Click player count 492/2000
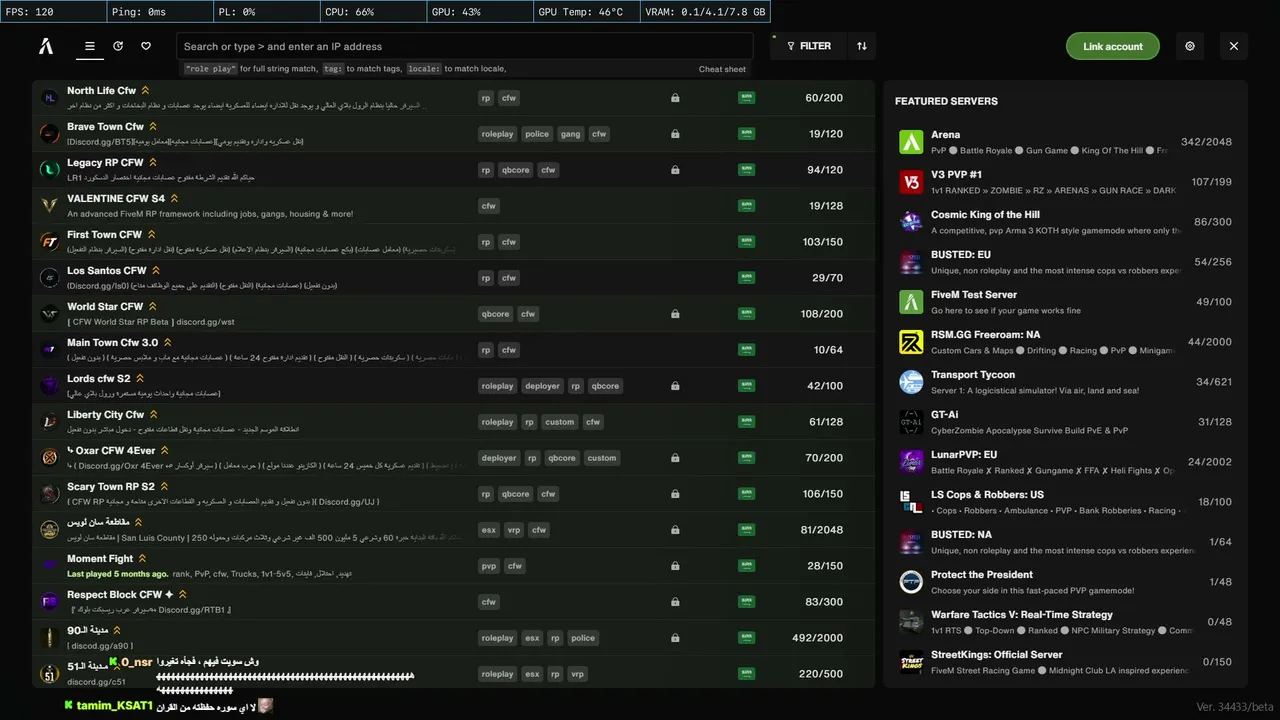1280x720 pixels. [x=817, y=638]
